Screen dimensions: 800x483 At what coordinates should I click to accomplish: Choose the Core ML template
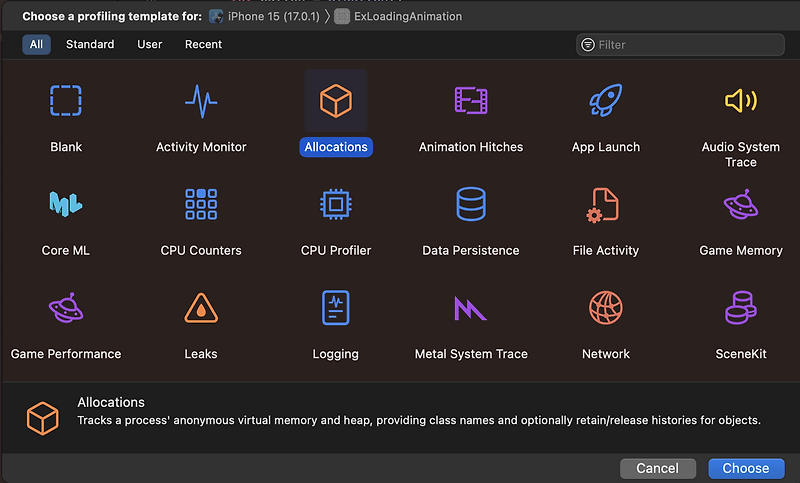pyautogui.click(x=66, y=206)
